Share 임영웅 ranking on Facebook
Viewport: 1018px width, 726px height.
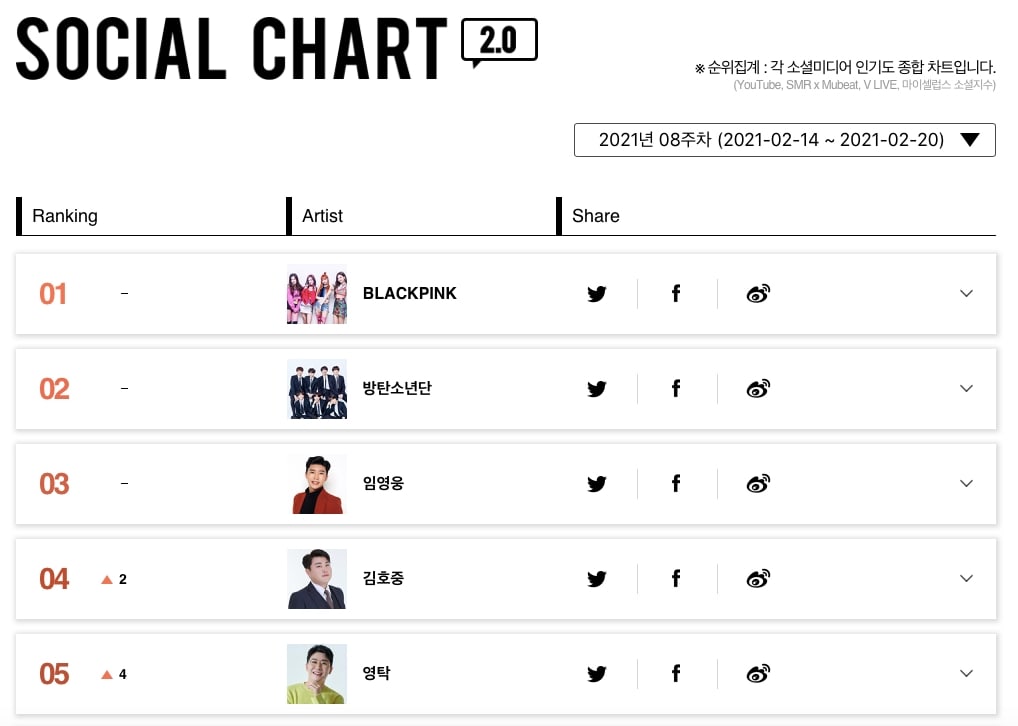tap(676, 483)
